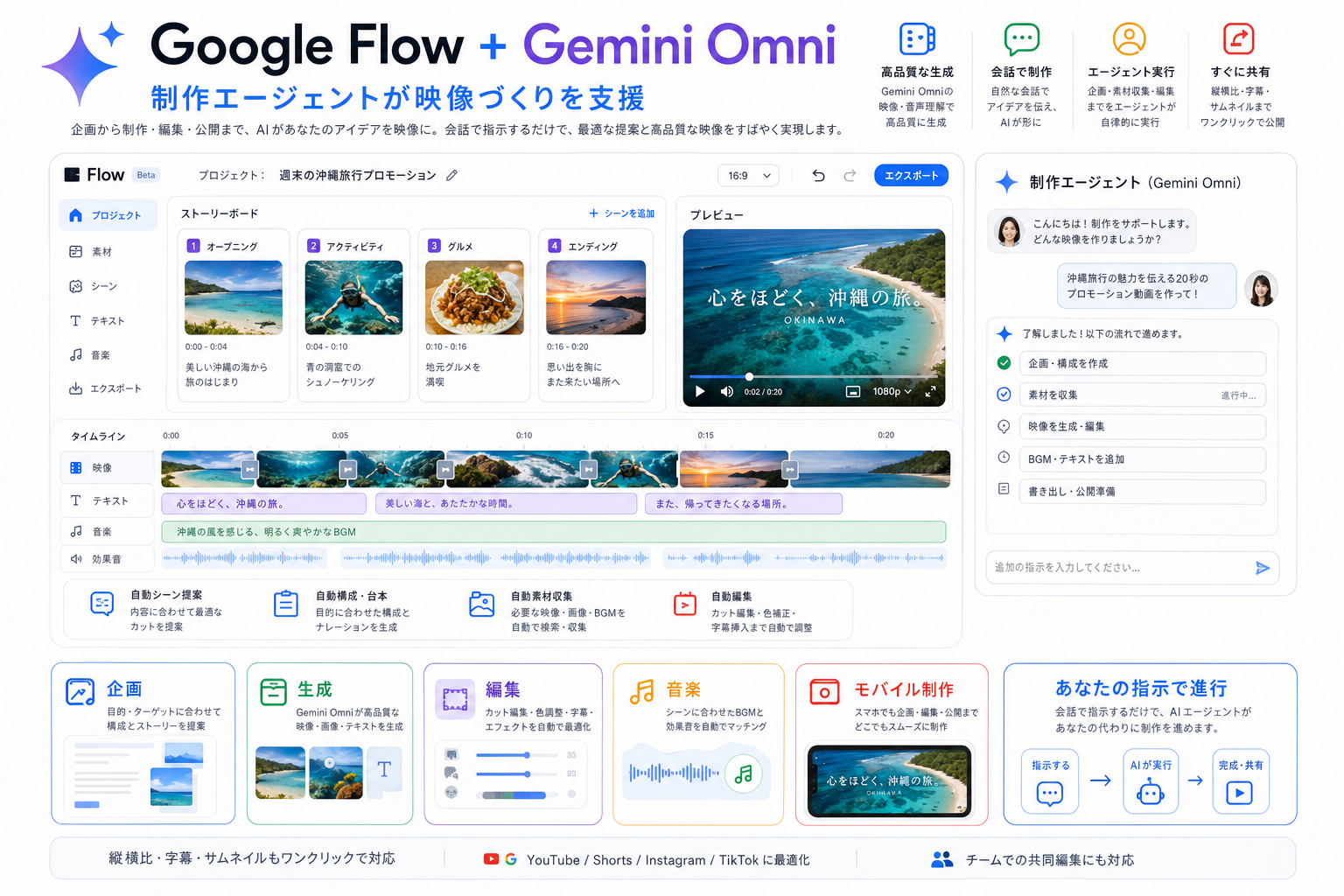Play the preview video
This screenshot has height=896, width=1344.
(700, 391)
